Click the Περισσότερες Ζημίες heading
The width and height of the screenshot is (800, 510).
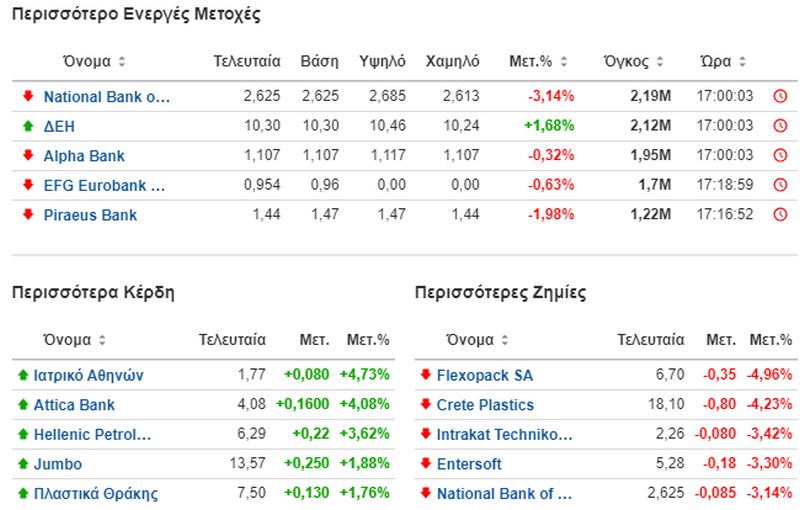click(x=500, y=292)
